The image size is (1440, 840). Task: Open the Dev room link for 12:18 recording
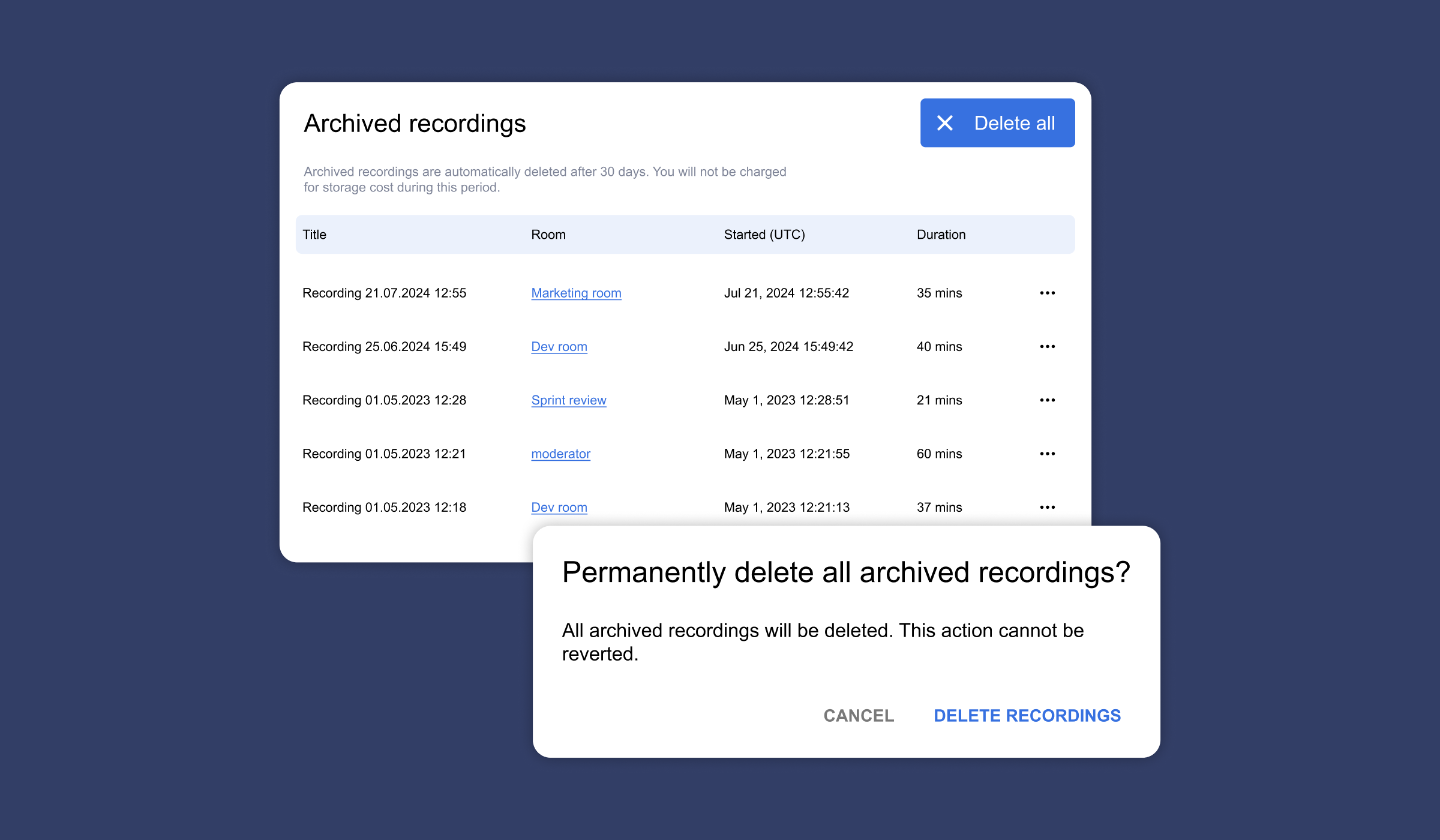tap(559, 507)
